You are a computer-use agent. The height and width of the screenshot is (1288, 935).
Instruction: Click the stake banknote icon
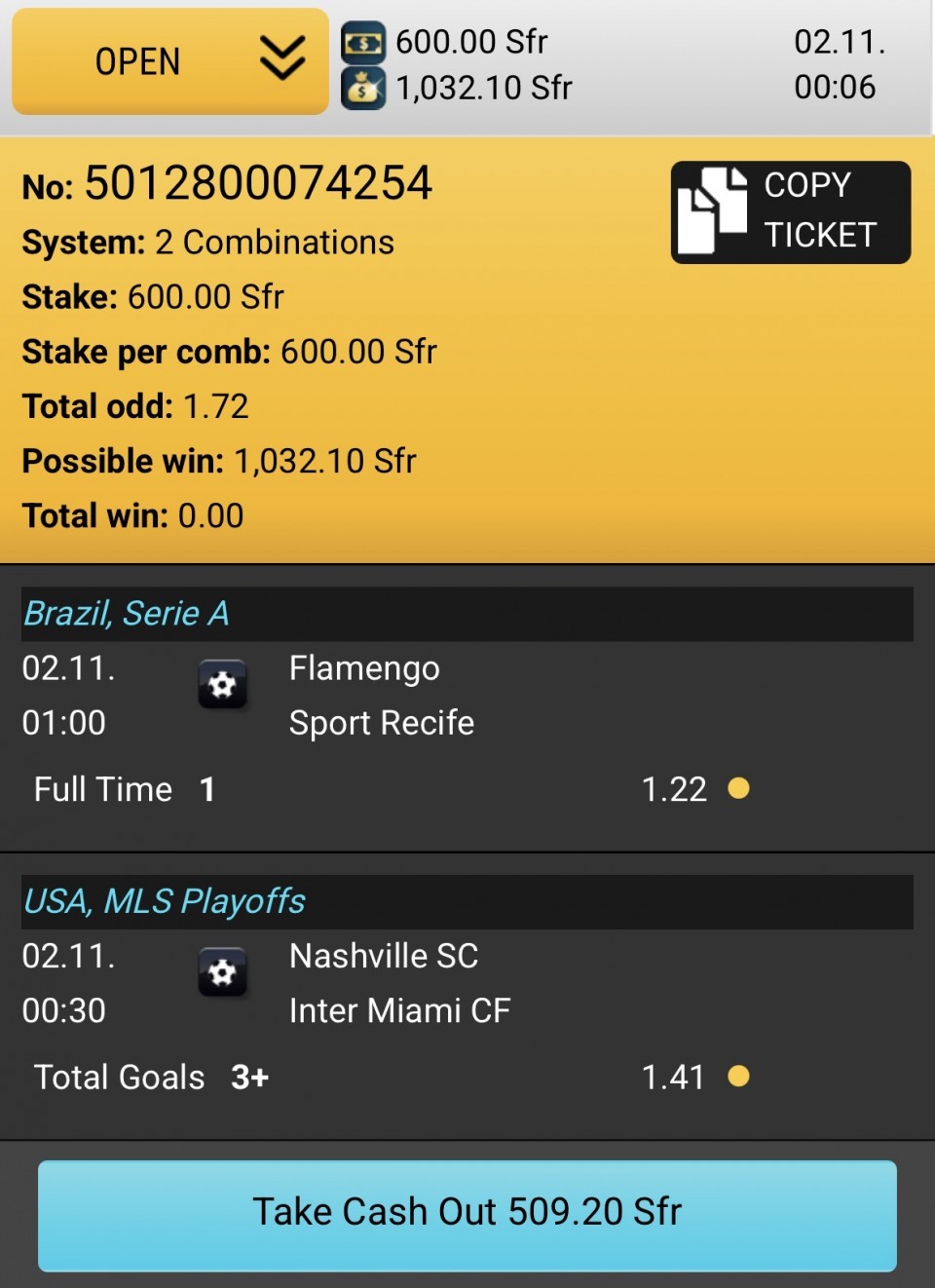click(x=363, y=43)
